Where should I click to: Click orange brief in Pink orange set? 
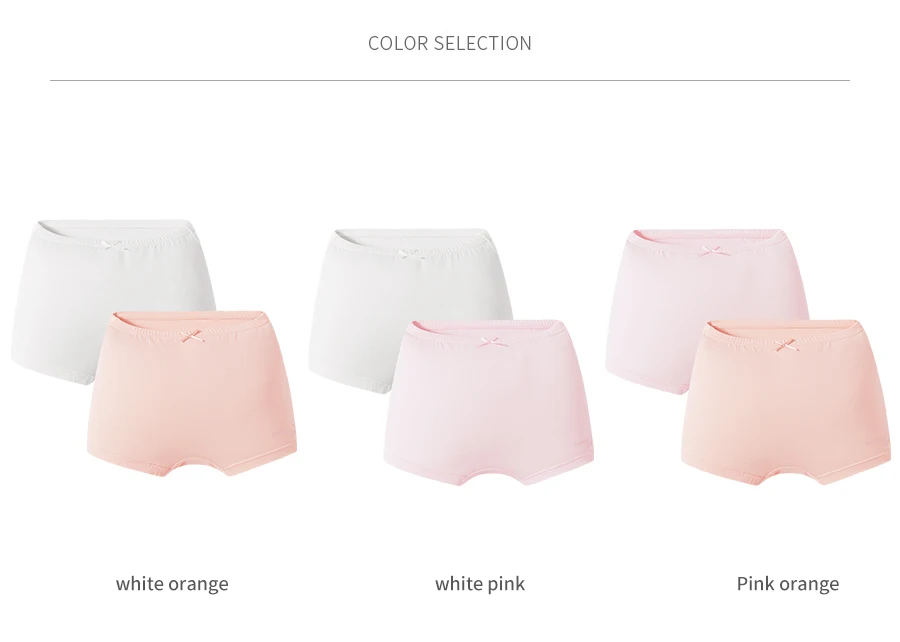tap(786, 403)
